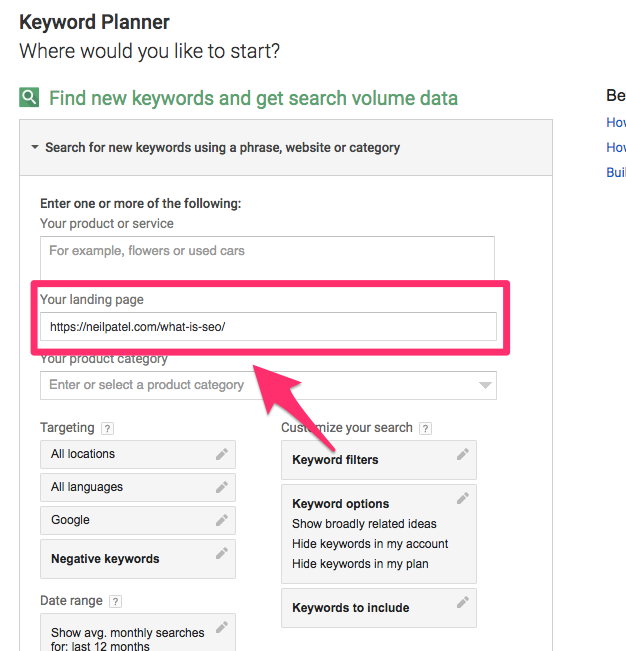Screen dimensions: 626x651
Task: Edit the Date range with pencil icon
Action: point(222,627)
